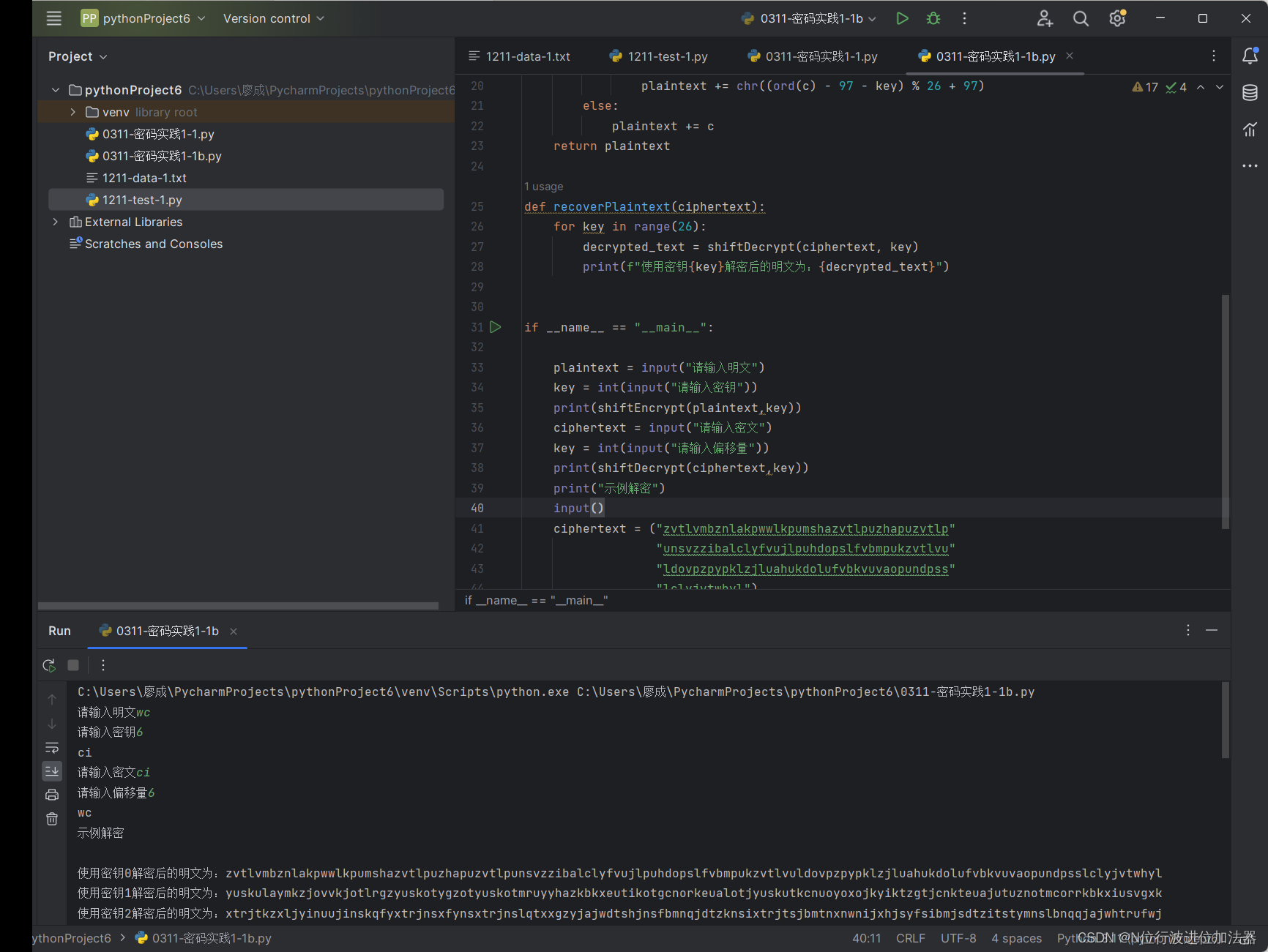Expand External Libraries node
This screenshot has width=1268, height=952.
click(x=56, y=222)
